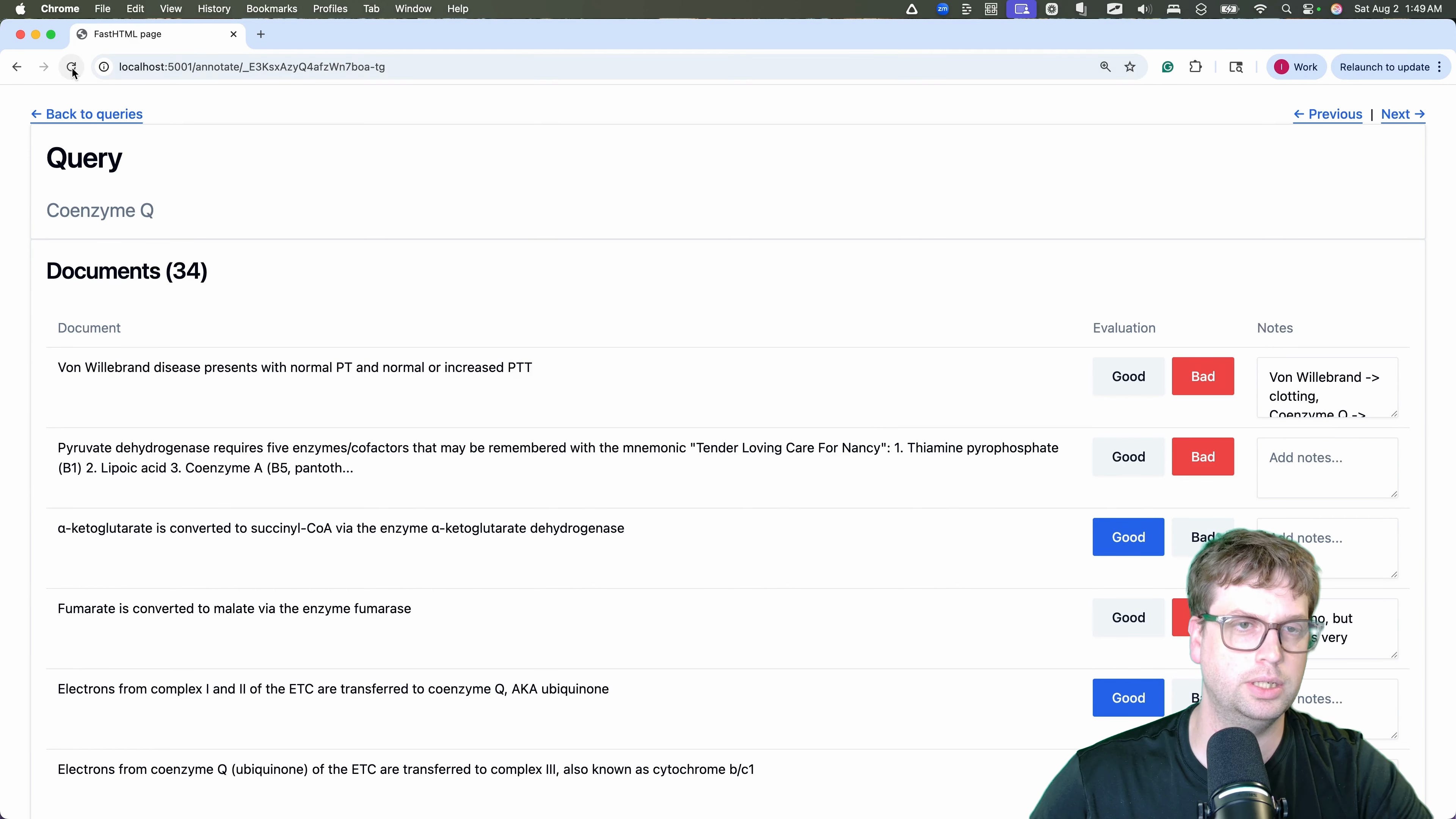Viewport: 1456px width, 819px height.
Task: Open the Work profile menu
Action: 1296,67
